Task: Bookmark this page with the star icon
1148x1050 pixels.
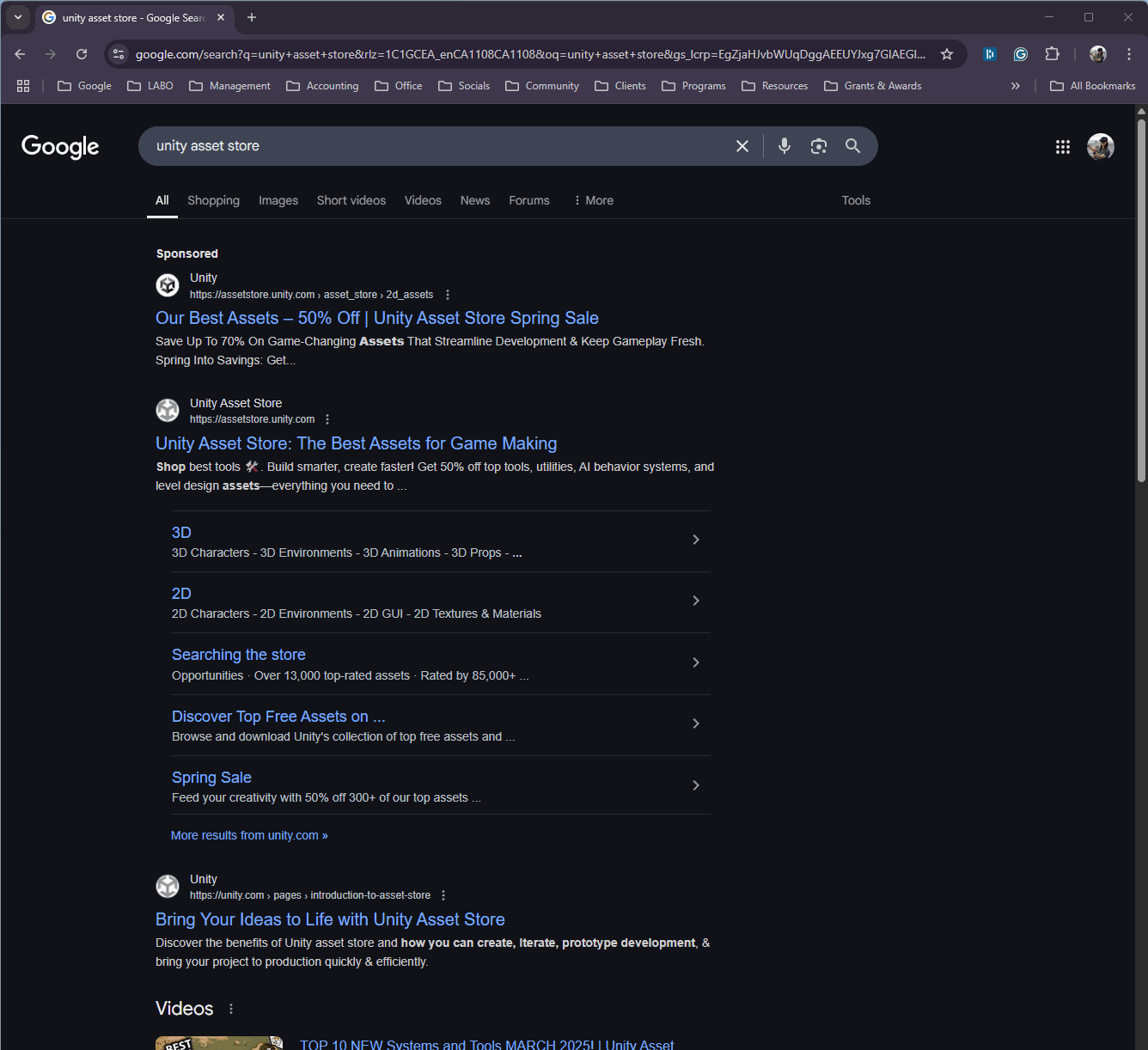Action: 947,54
